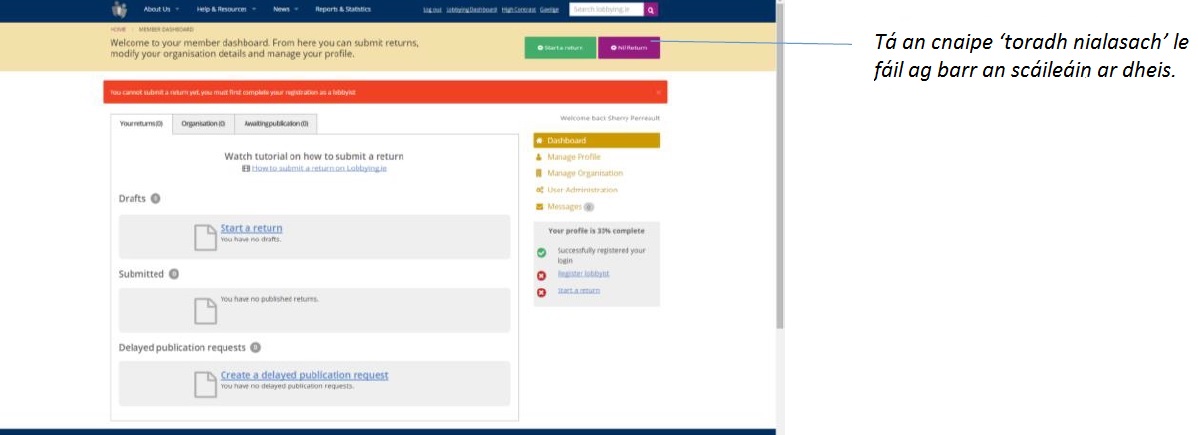This screenshot has width=1198, height=435.
Task: Expand the News dropdown menu
Action: coord(285,9)
